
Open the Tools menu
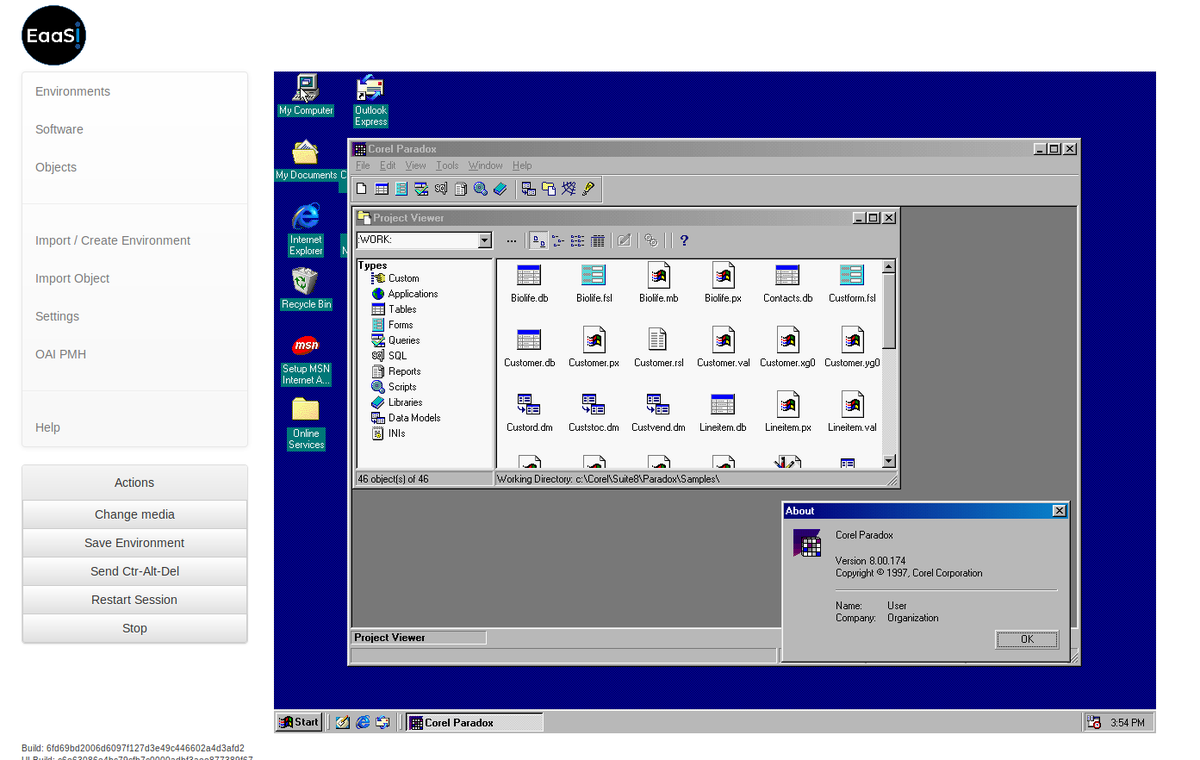click(447, 166)
